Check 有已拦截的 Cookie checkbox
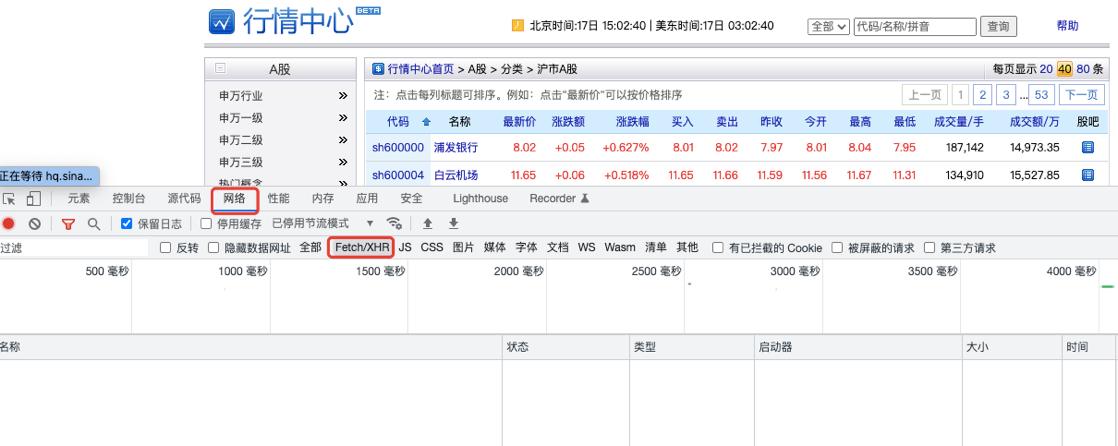Image resolution: width=1118 pixels, height=446 pixels. coord(718,248)
